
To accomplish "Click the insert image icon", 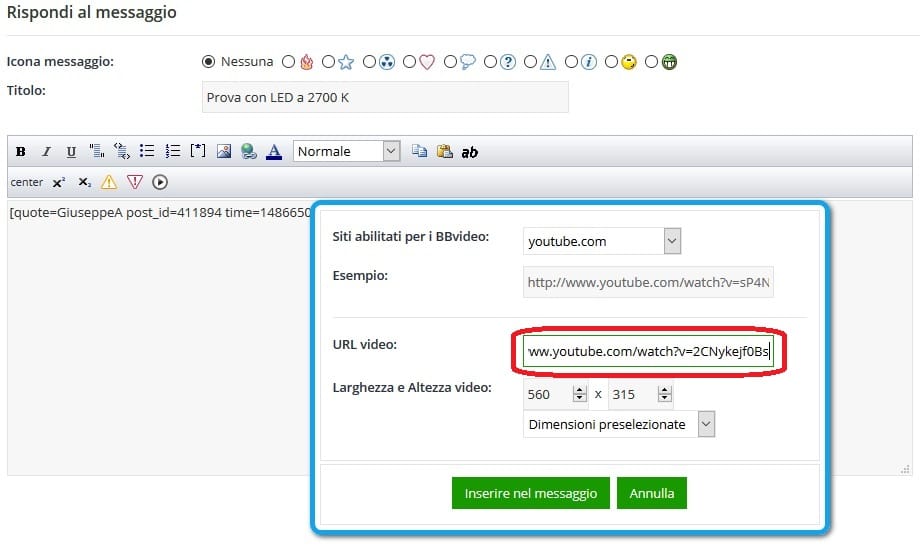I will tap(224, 151).
